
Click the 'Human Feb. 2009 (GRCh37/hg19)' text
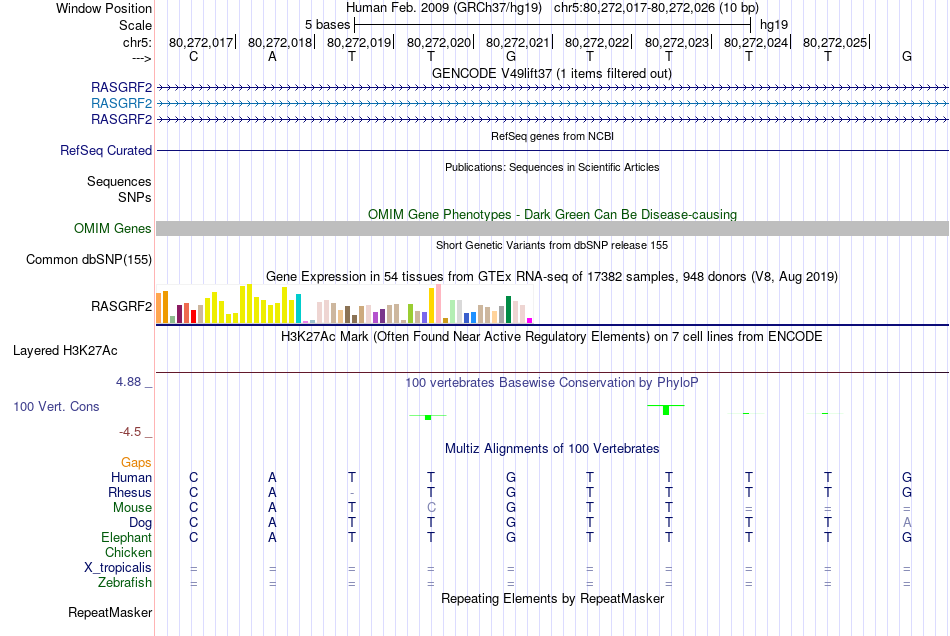pyautogui.click(x=445, y=8)
